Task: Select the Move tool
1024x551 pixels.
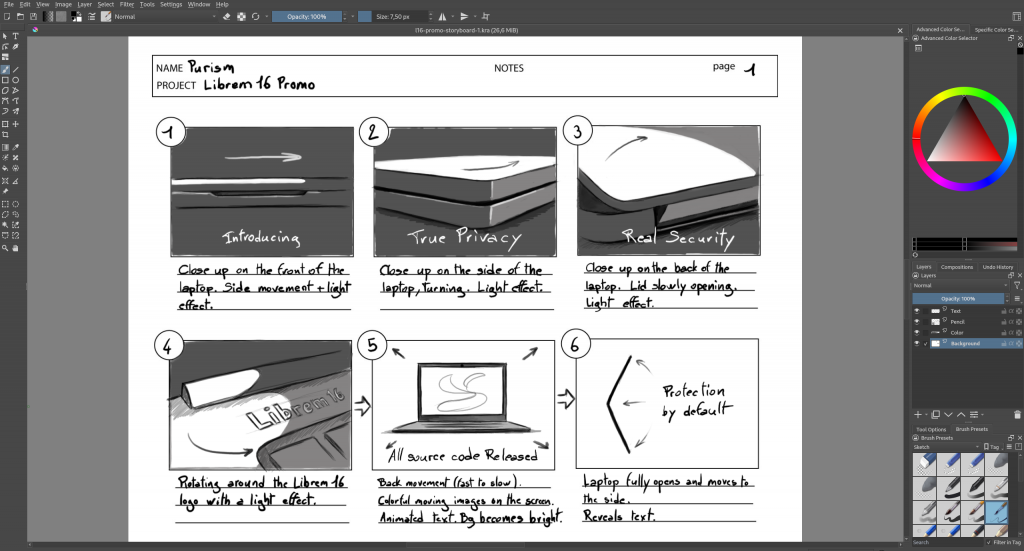Action: (16, 124)
